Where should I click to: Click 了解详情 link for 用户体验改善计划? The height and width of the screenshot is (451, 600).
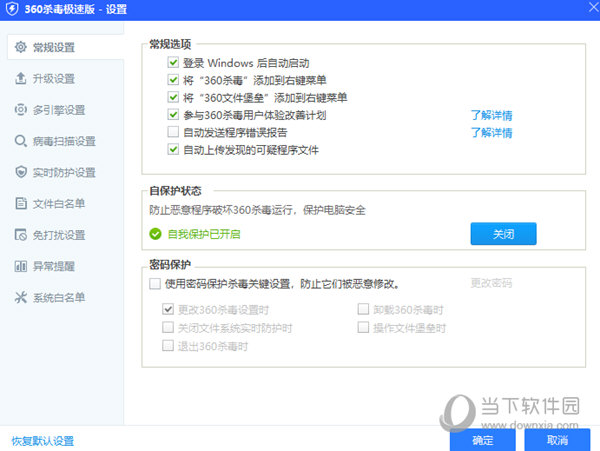point(492,115)
